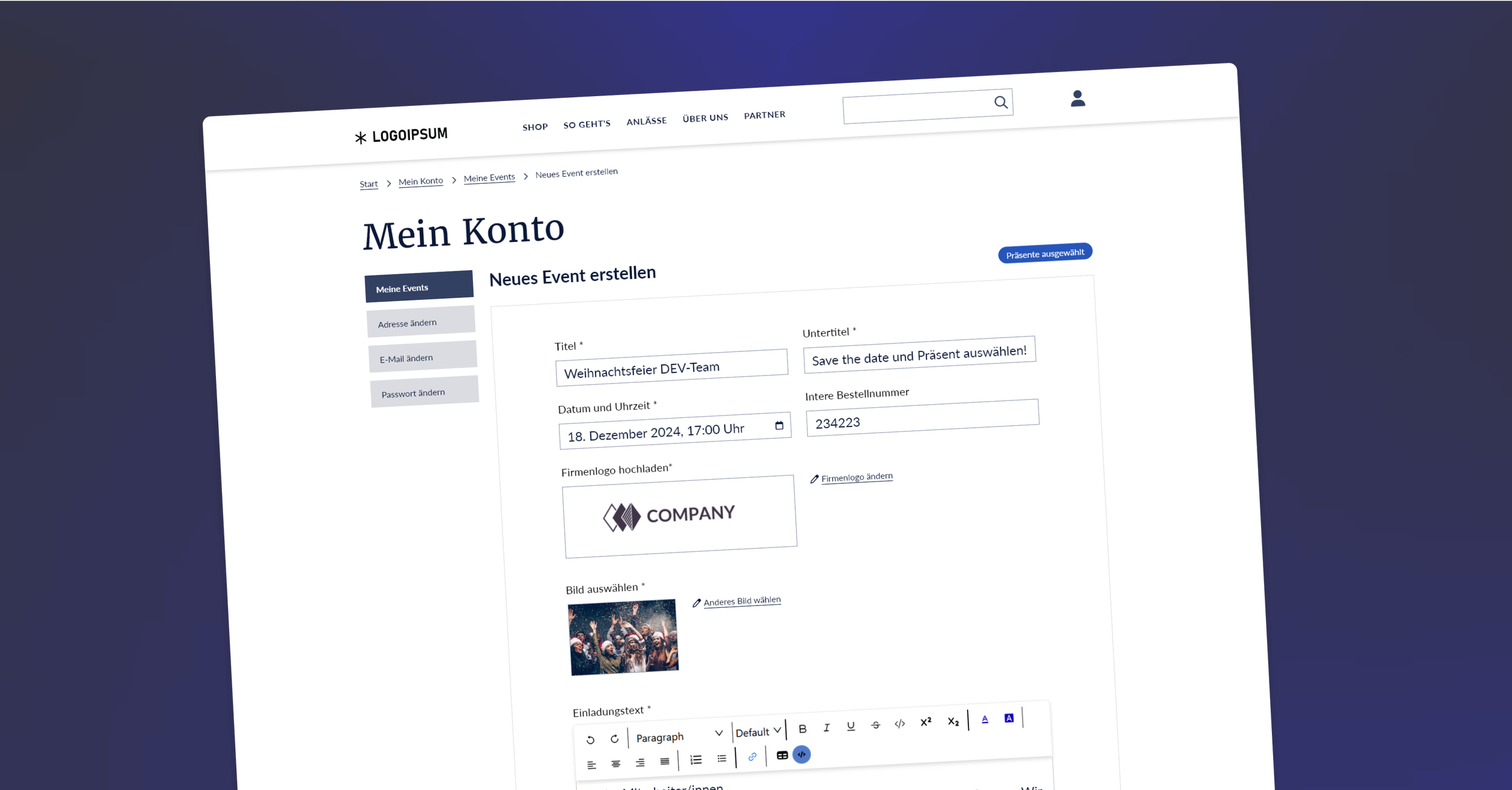Toggle bold formatting
The image size is (1512, 790).
pyautogui.click(x=803, y=729)
